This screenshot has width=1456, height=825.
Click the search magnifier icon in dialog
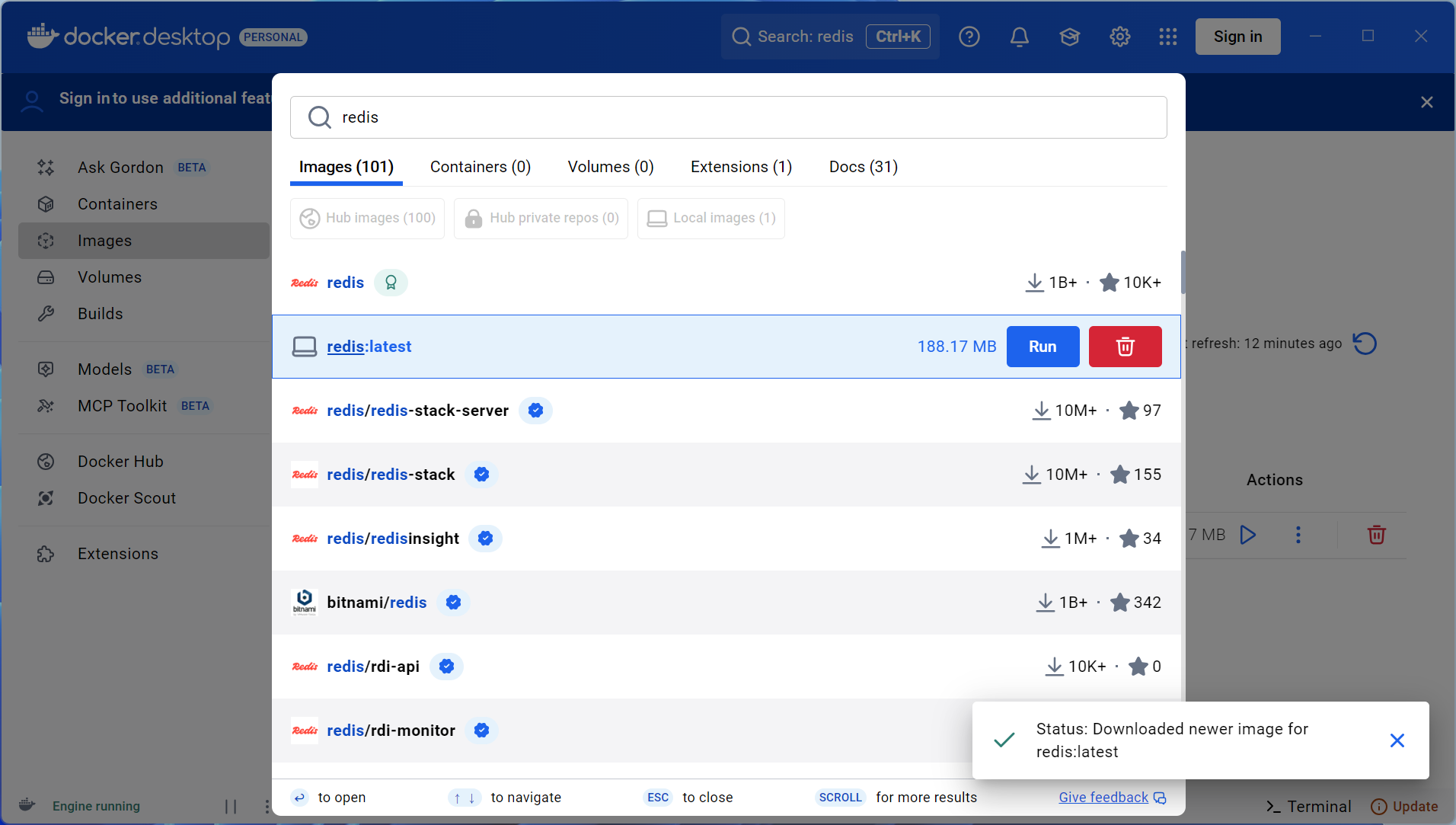coord(320,117)
